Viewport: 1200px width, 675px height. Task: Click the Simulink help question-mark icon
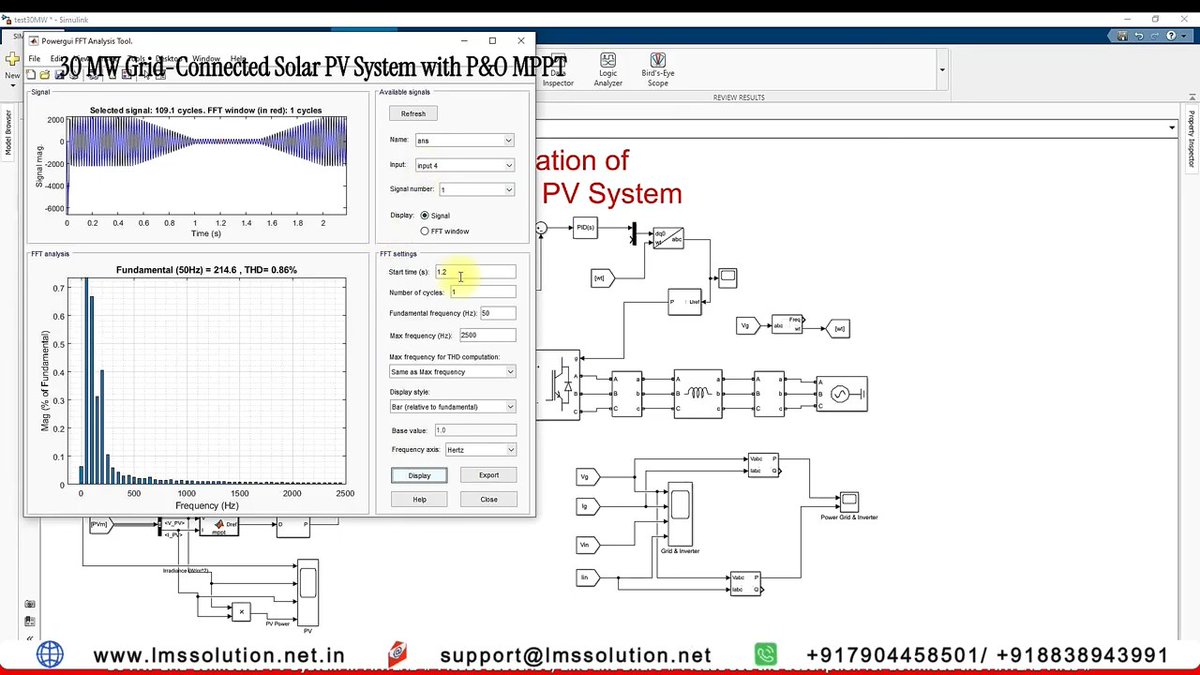point(1170,35)
